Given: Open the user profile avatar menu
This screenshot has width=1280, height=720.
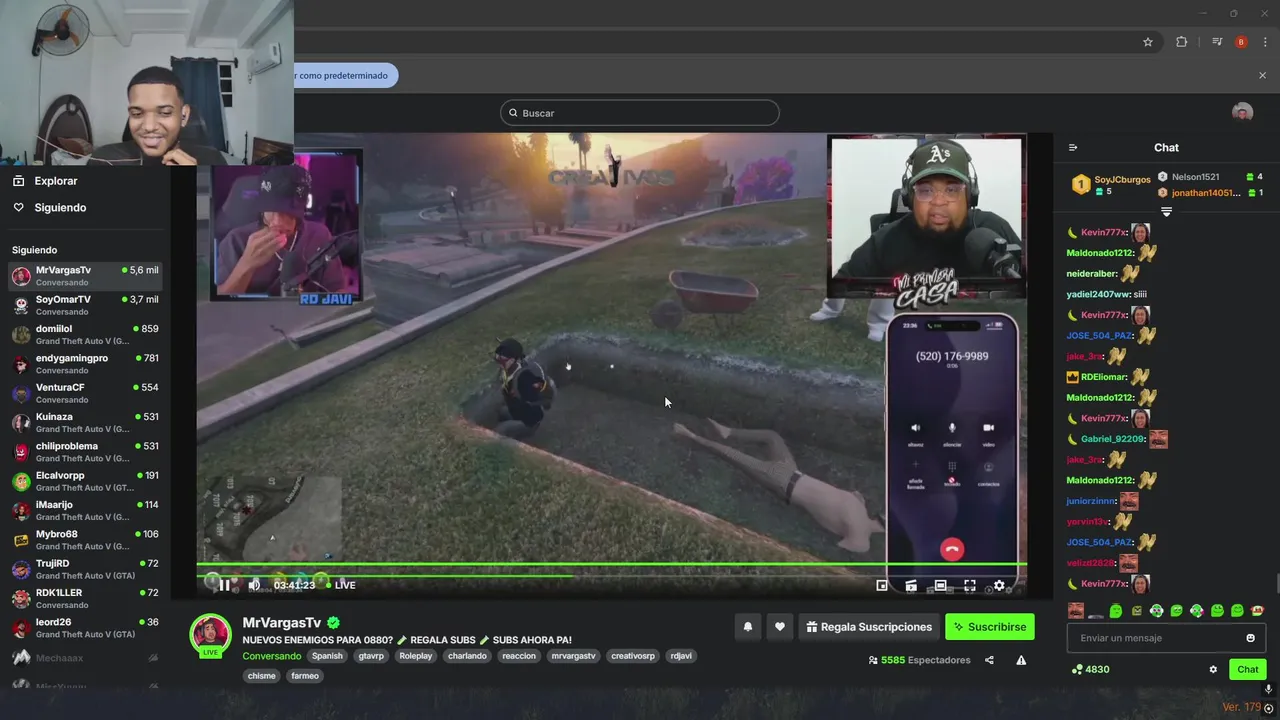Looking at the screenshot, I should [x=1242, y=112].
